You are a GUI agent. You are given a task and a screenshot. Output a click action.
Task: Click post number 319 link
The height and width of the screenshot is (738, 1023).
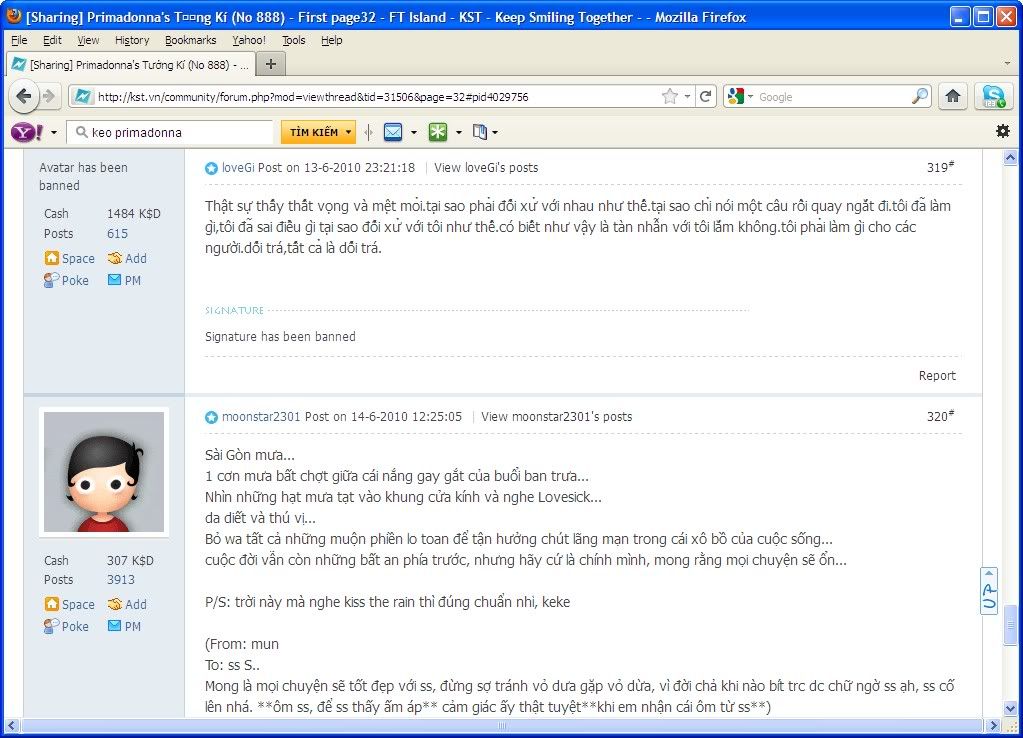coord(940,167)
